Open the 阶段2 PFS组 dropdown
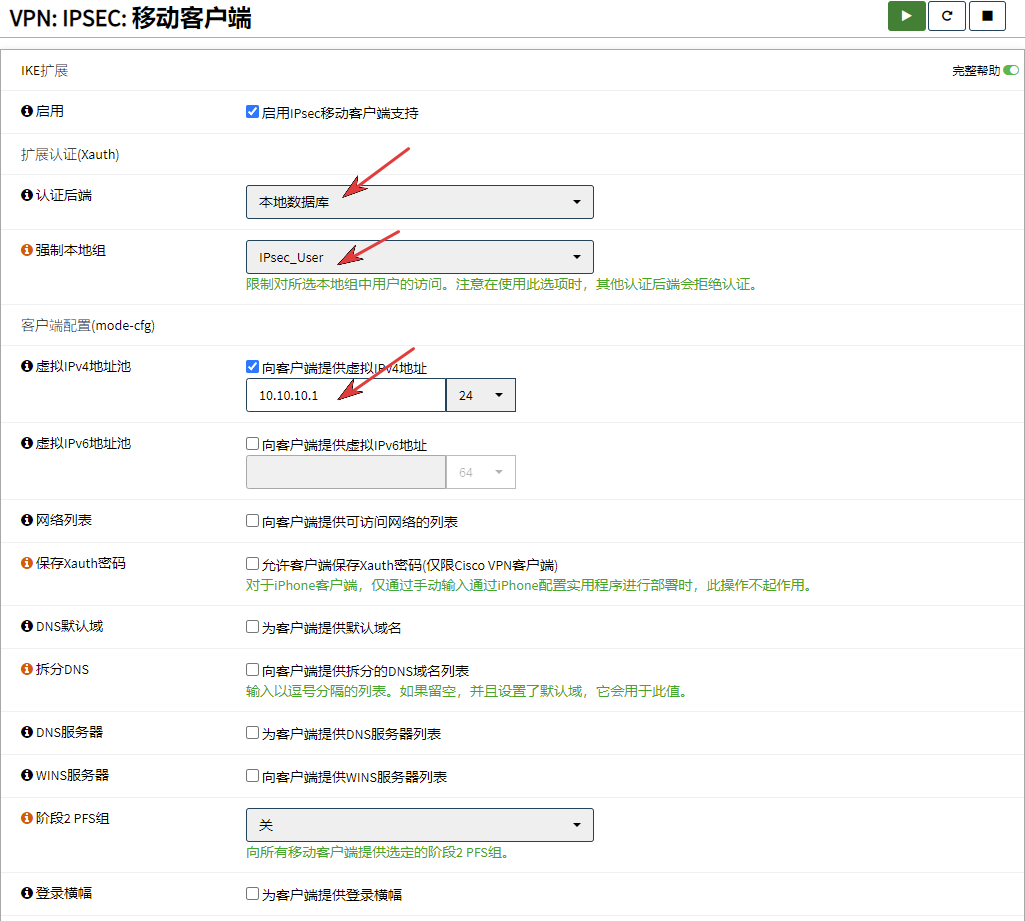Viewport: 1025px width, 921px height. [x=419, y=825]
